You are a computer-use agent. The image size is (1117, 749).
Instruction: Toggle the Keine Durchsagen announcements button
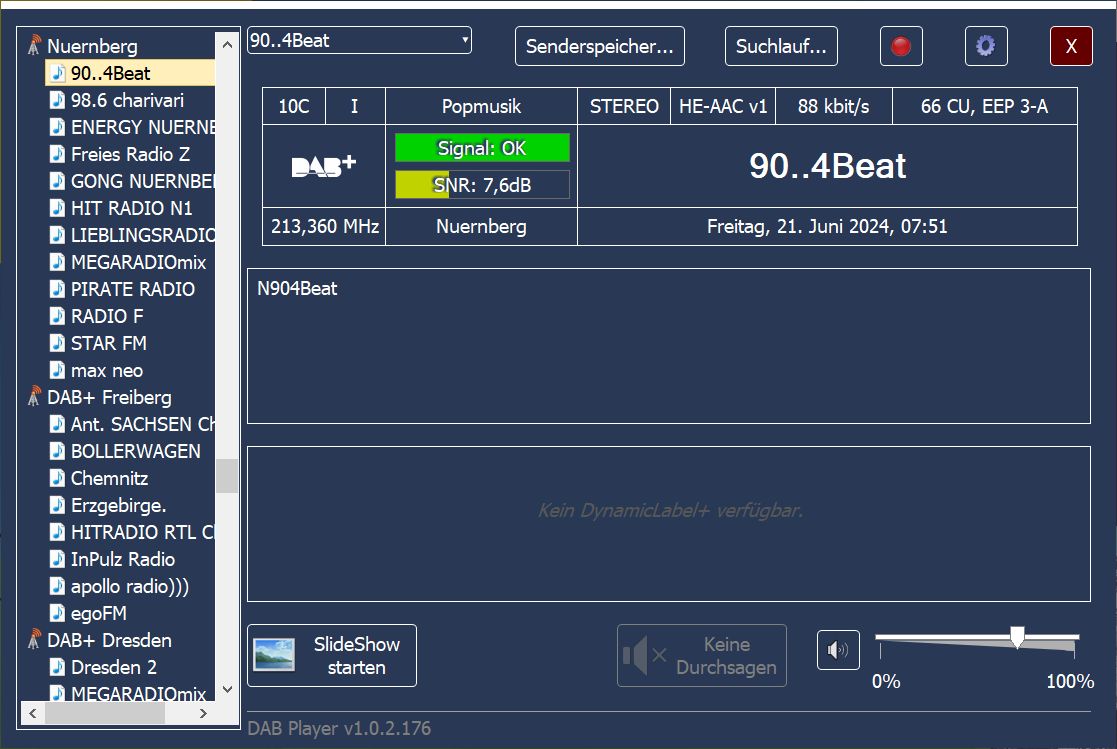click(x=702, y=656)
